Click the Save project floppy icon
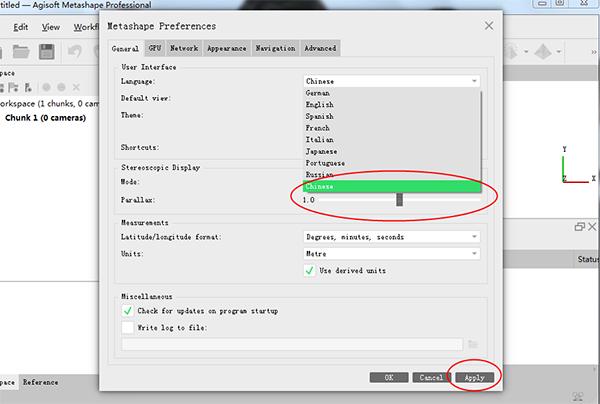The height and width of the screenshot is (404, 600). [47, 51]
